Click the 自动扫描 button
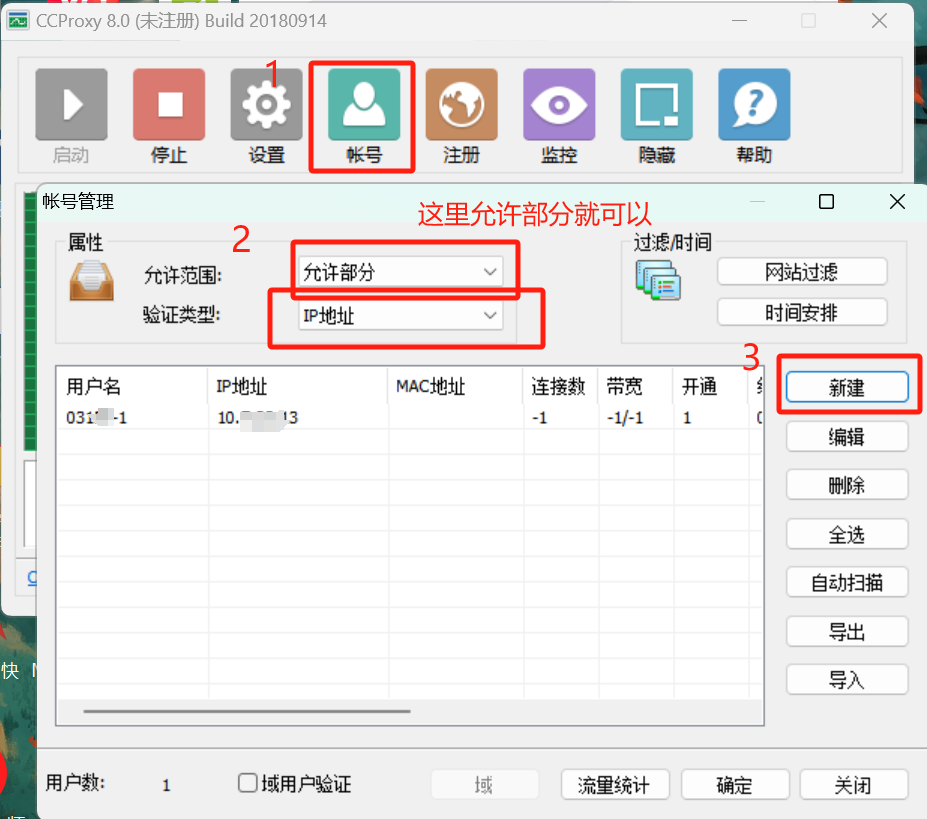The image size is (927, 819). pos(847,583)
